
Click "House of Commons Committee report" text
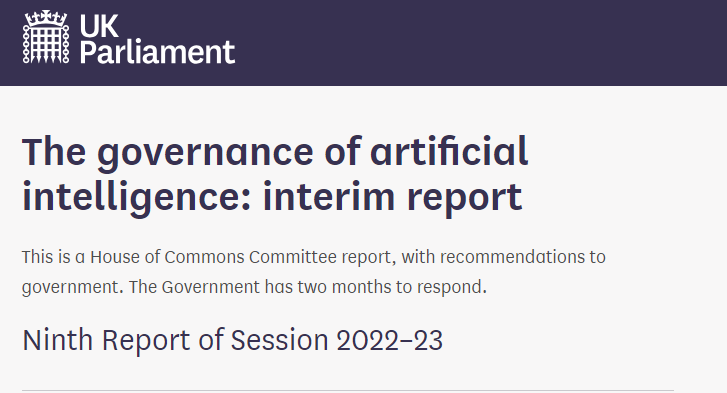(241, 257)
